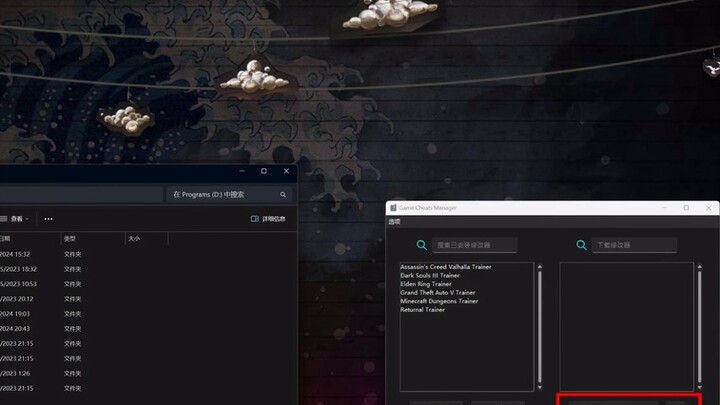This screenshot has height=405, width=720.
Task: Maximize the Game Cheats Manager window
Action: (686, 208)
